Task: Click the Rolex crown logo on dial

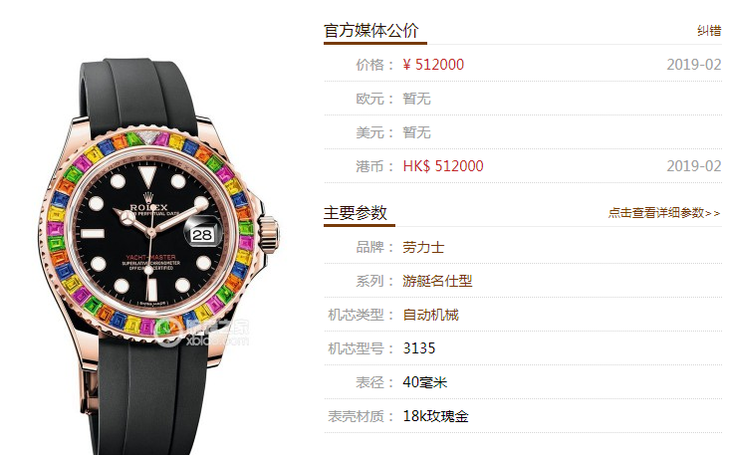Action: pos(148,197)
